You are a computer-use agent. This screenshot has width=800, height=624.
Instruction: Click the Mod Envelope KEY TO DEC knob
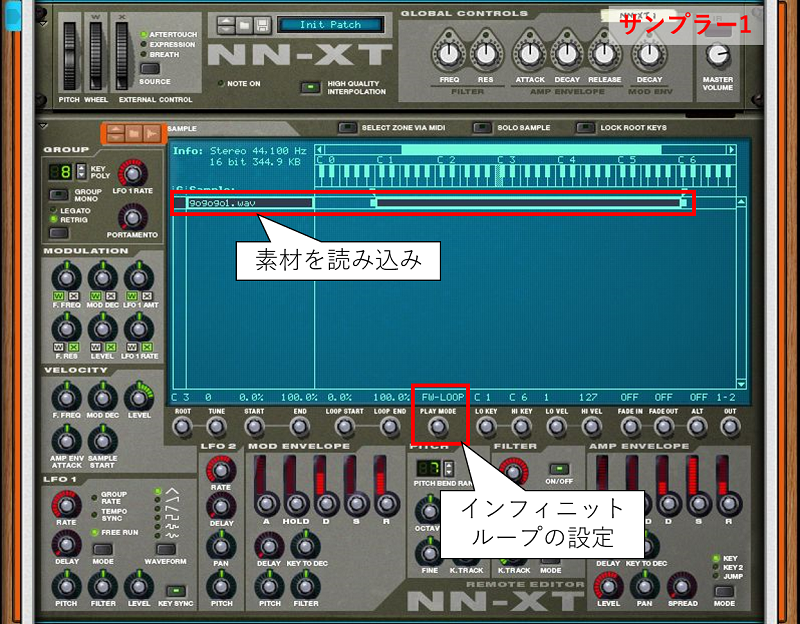(x=305, y=546)
